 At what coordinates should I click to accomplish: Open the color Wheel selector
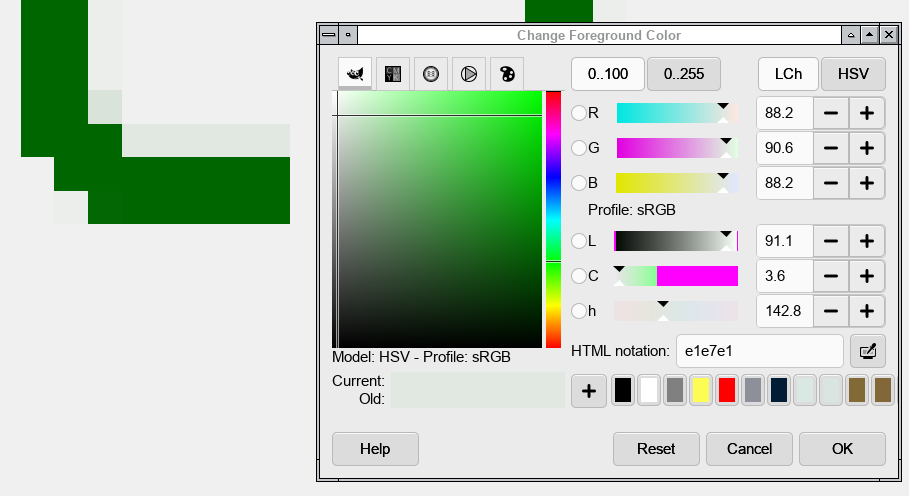point(468,74)
